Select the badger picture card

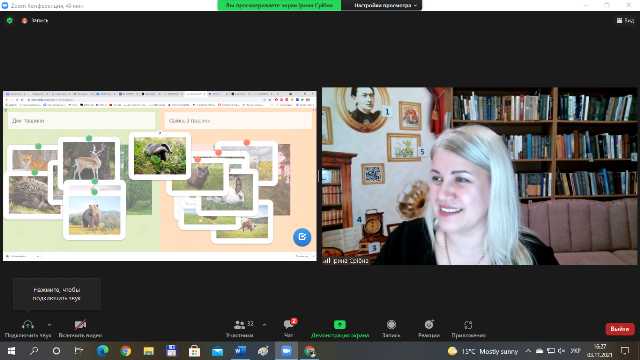(160, 156)
